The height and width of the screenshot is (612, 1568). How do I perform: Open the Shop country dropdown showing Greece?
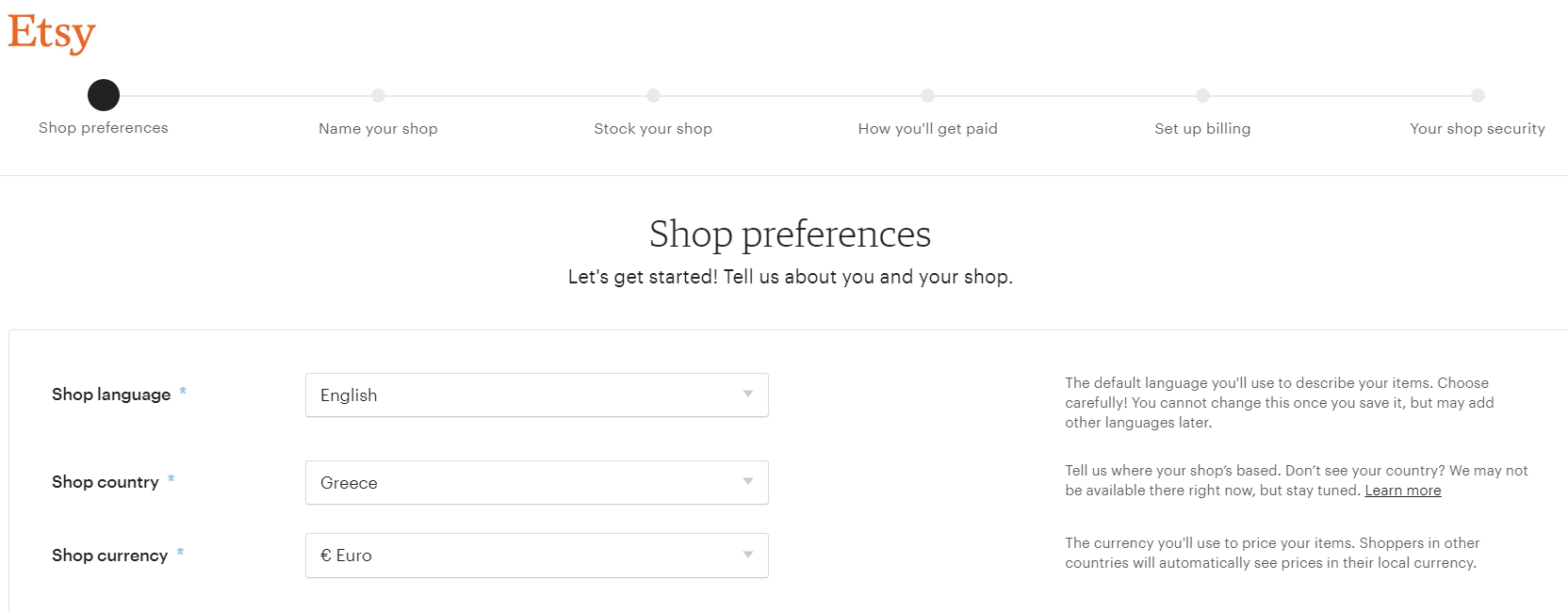tap(536, 482)
